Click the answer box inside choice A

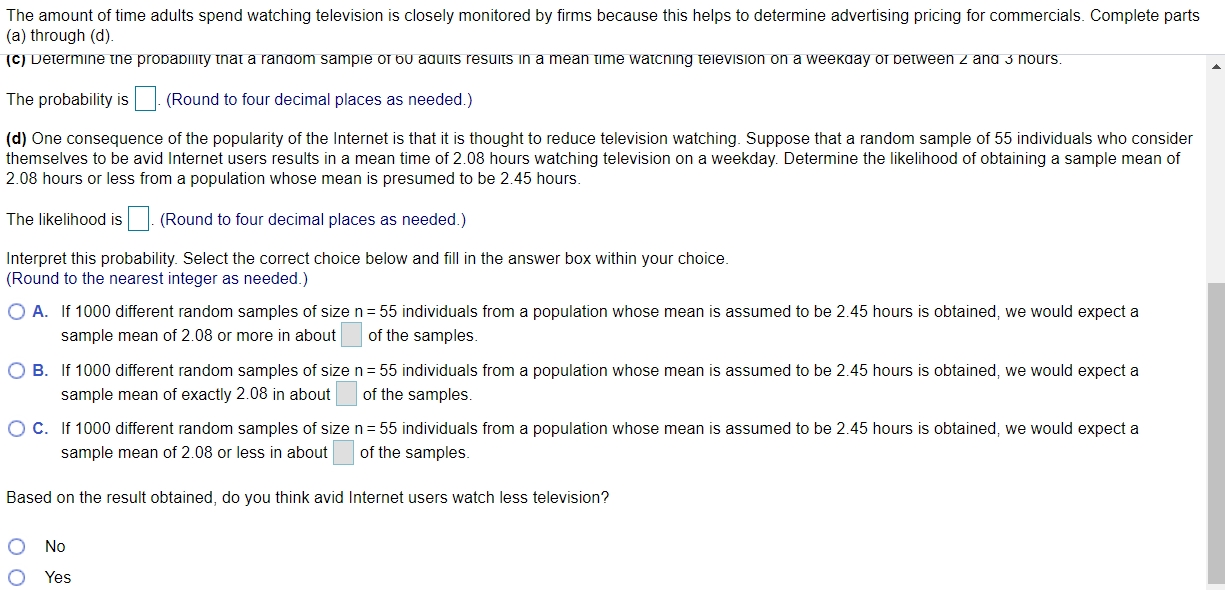pos(350,334)
